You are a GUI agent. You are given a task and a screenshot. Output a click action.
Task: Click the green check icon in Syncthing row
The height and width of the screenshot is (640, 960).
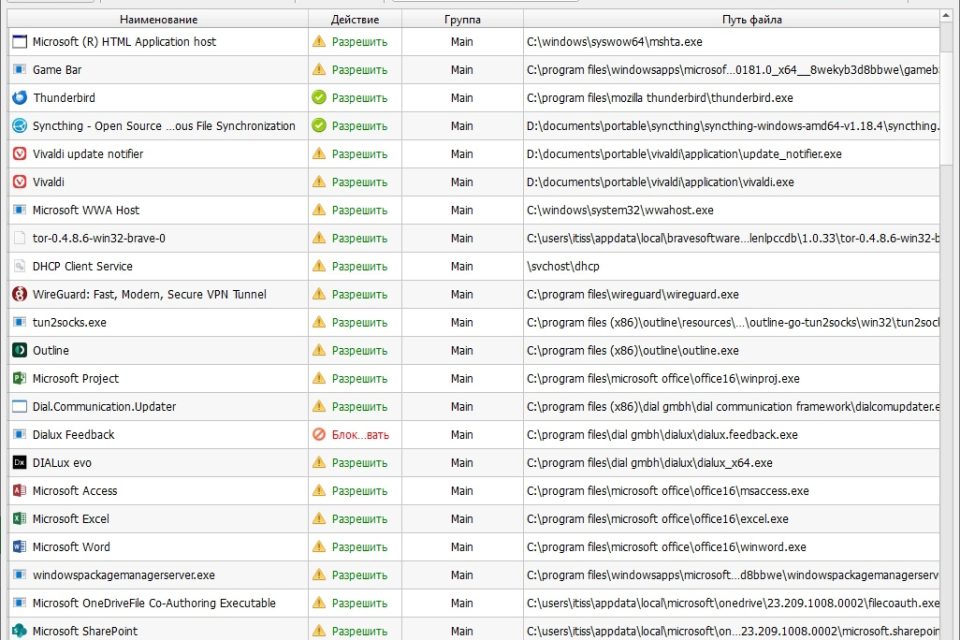click(319, 126)
